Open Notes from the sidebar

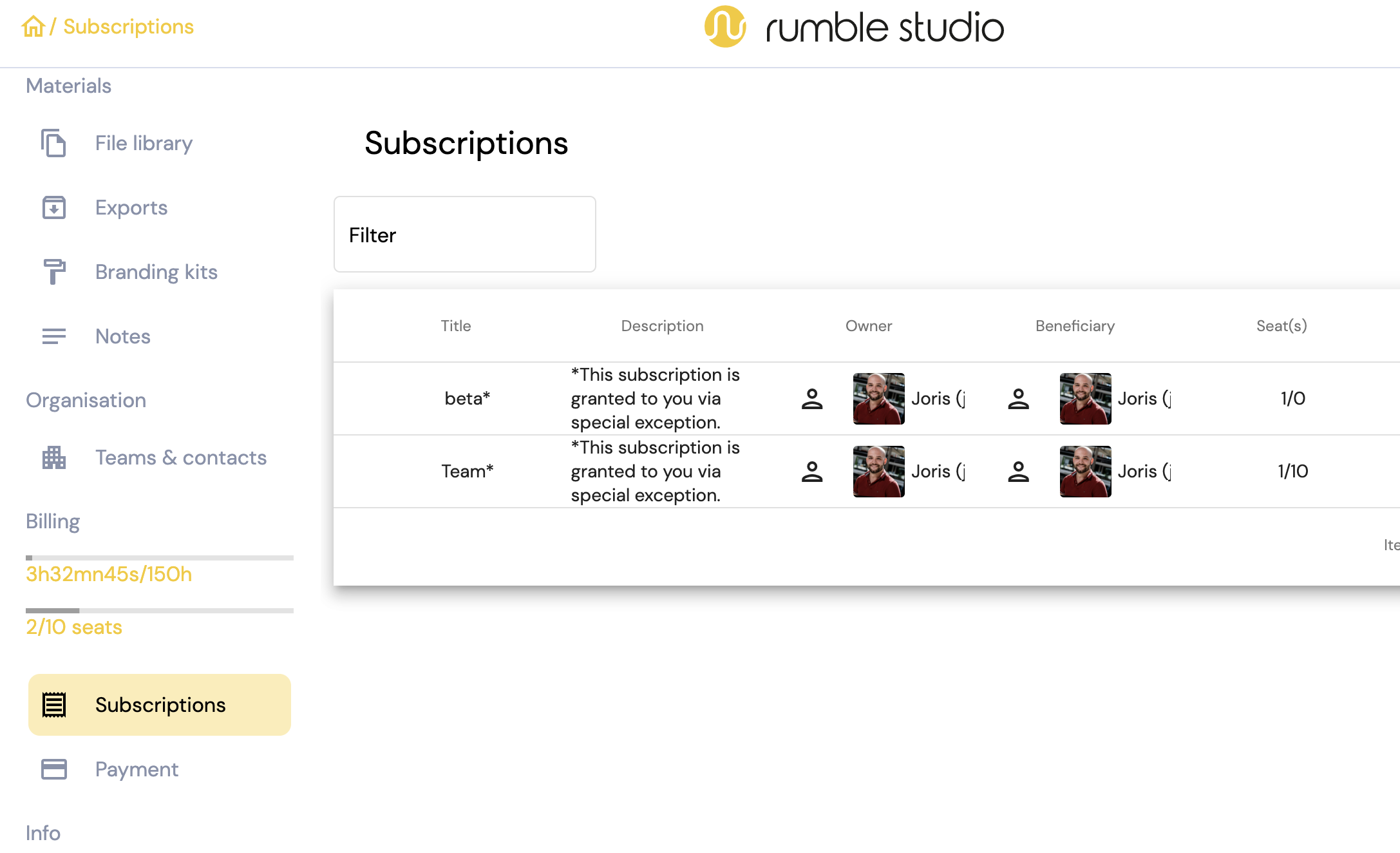(x=123, y=336)
